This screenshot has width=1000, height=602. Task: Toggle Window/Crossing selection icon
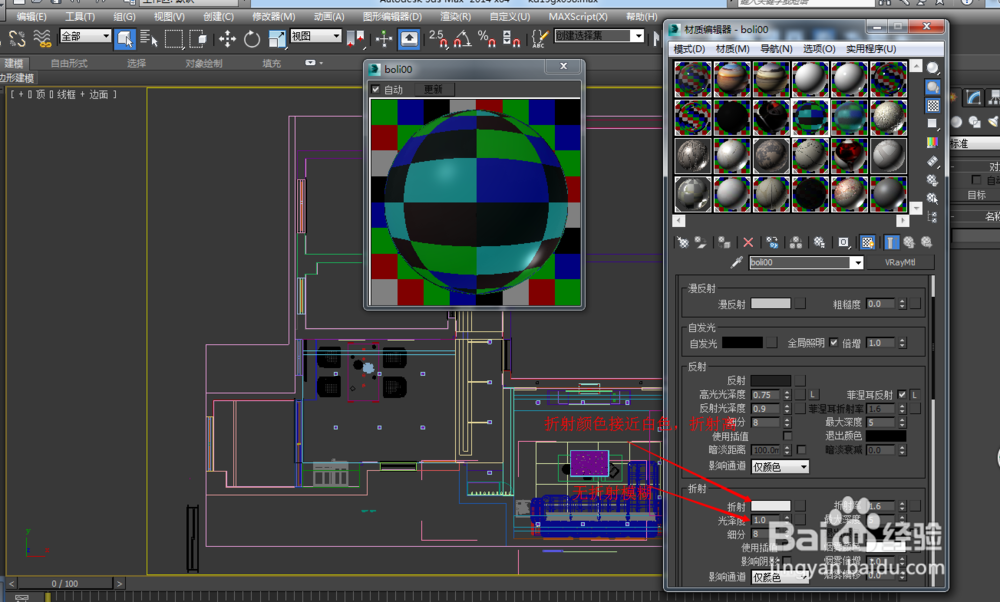(x=198, y=39)
